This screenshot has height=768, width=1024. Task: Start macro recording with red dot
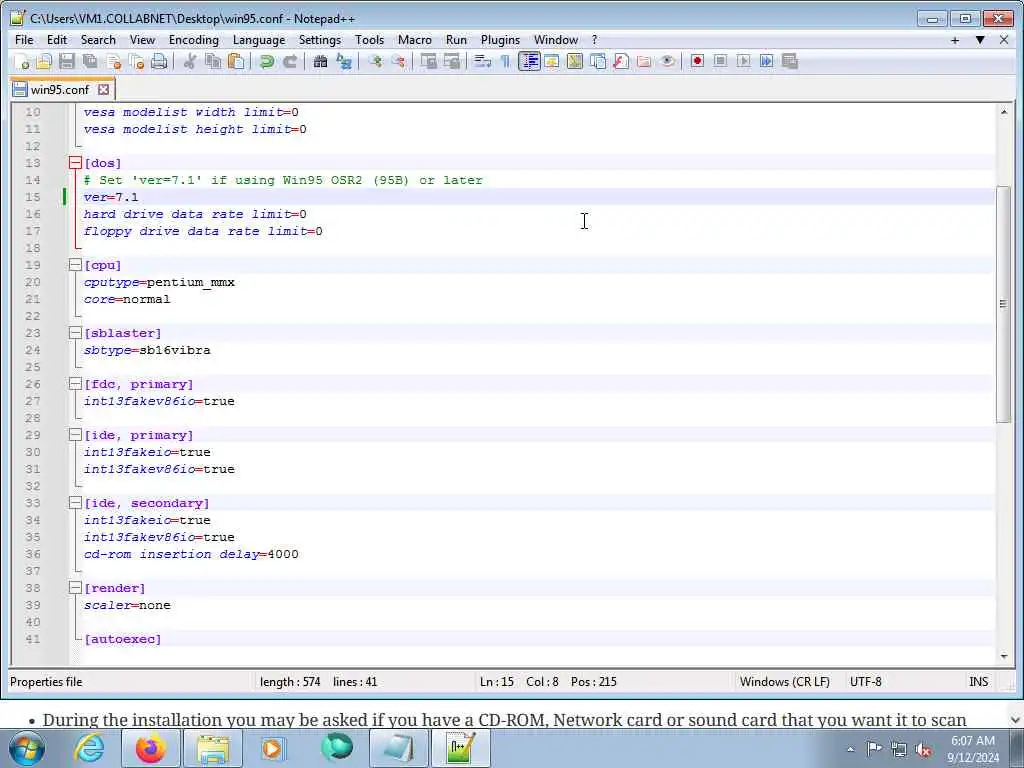[x=697, y=61]
